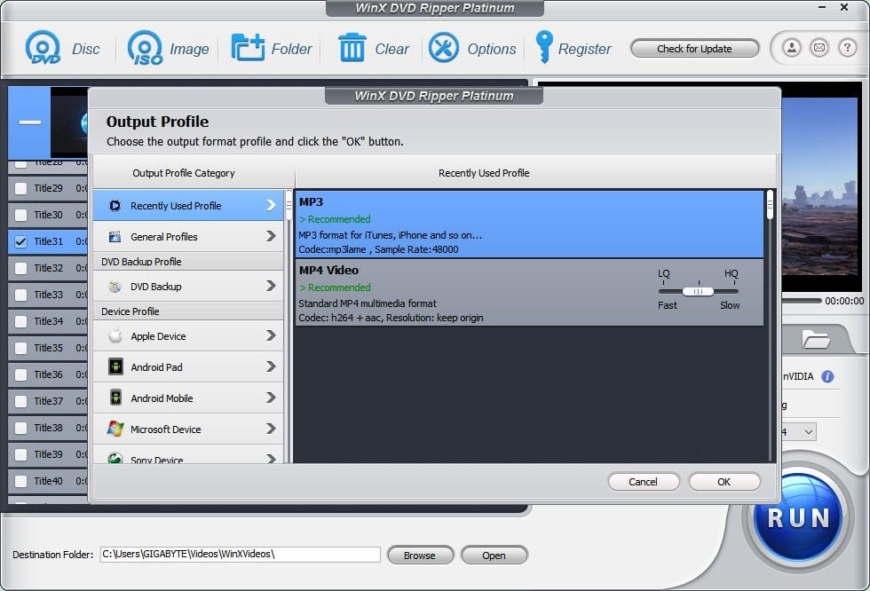The height and width of the screenshot is (591, 870).
Task: Click the Register key icon
Action: tap(544, 47)
